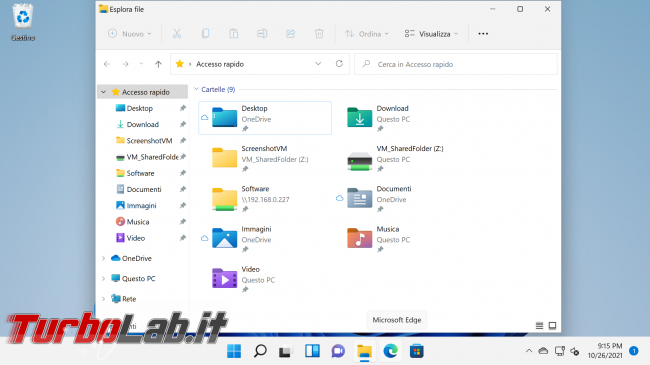Click File Explorer icon in taskbar
This screenshot has width=650, height=365.
point(364,351)
